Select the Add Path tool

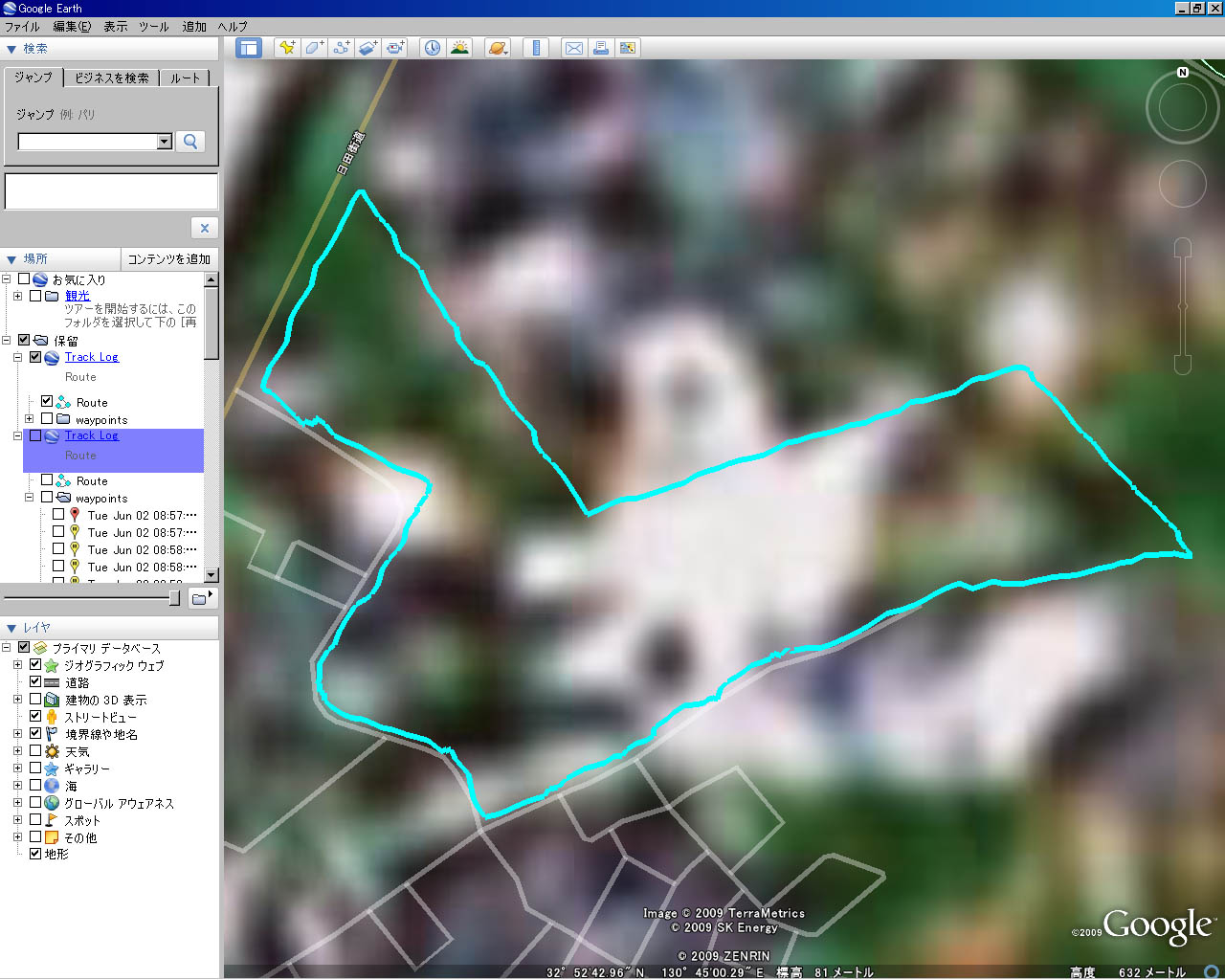(341, 48)
